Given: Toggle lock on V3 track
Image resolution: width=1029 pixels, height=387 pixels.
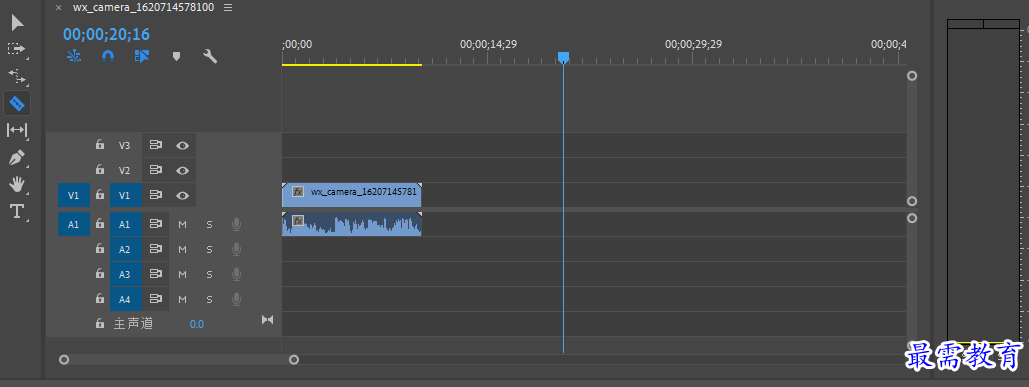Looking at the screenshot, I should point(100,145).
